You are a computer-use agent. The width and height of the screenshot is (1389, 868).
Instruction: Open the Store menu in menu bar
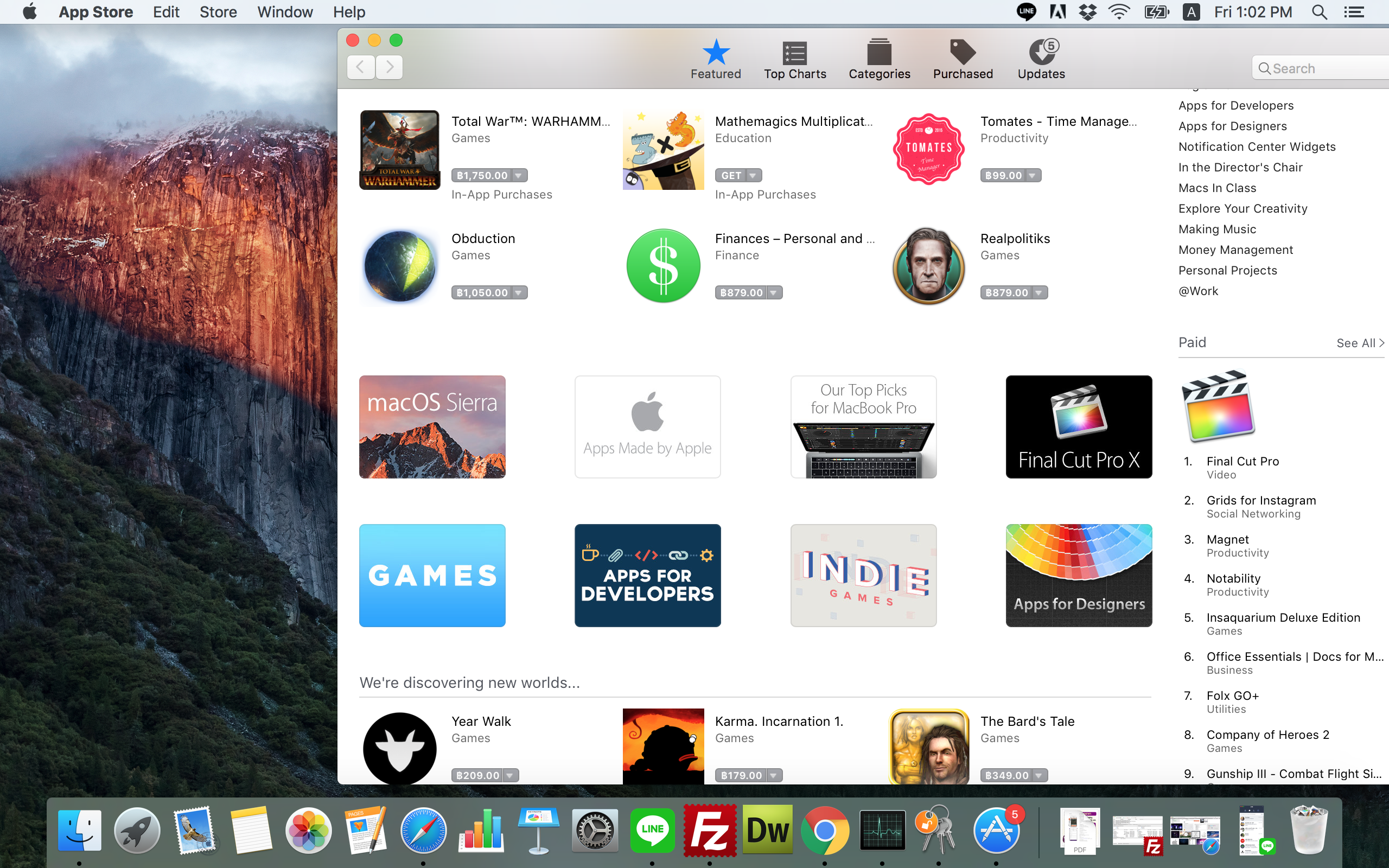coord(218,12)
